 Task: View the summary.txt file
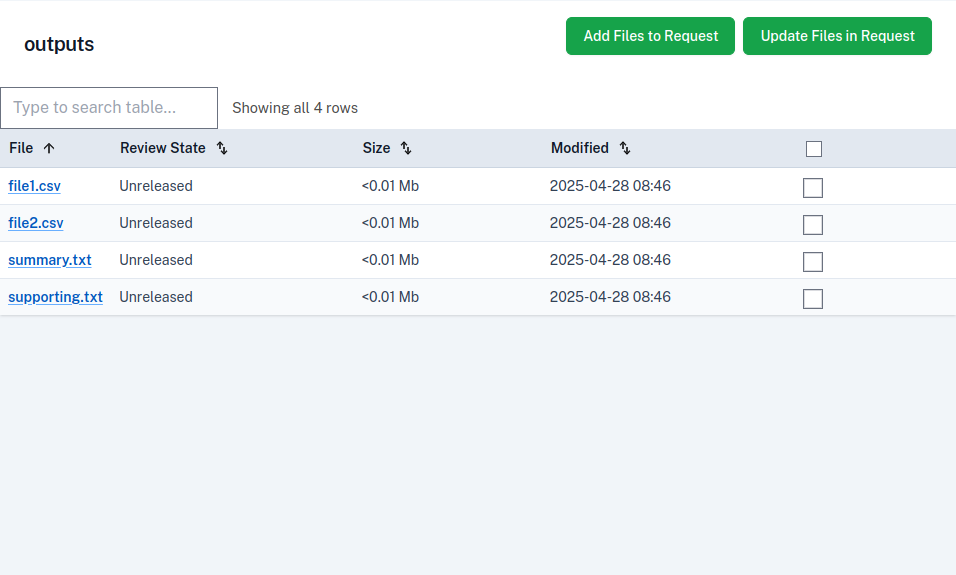(50, 260)
